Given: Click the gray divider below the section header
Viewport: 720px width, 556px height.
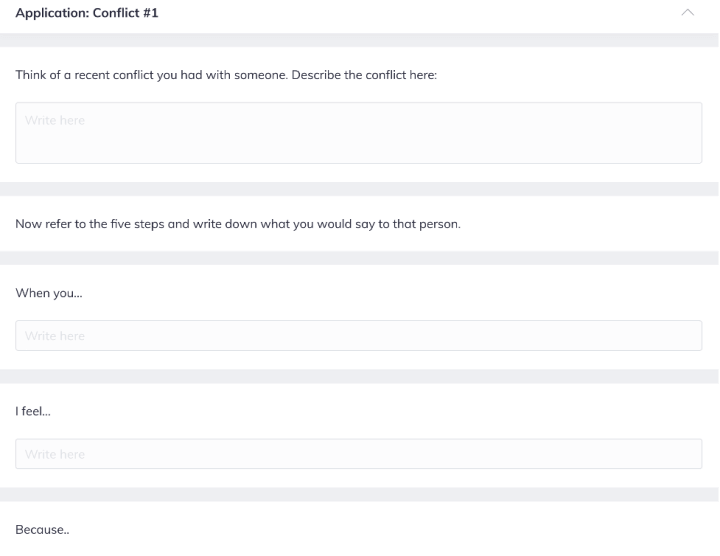Looking at the screenshot, I should click(x=359, y=40).
